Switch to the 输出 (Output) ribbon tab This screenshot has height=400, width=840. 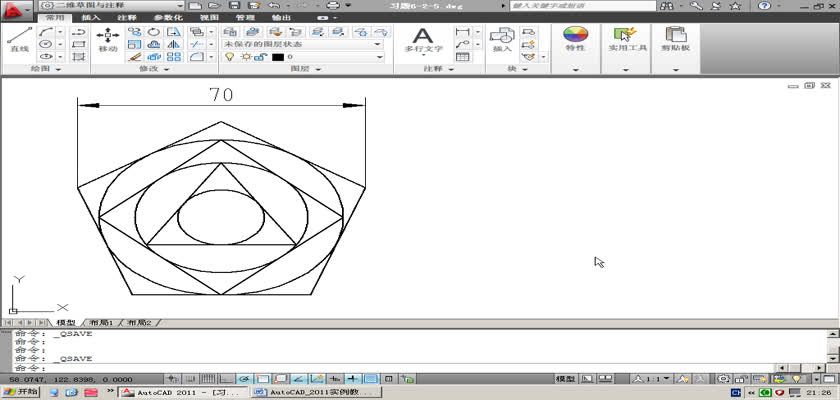point(281,18)
